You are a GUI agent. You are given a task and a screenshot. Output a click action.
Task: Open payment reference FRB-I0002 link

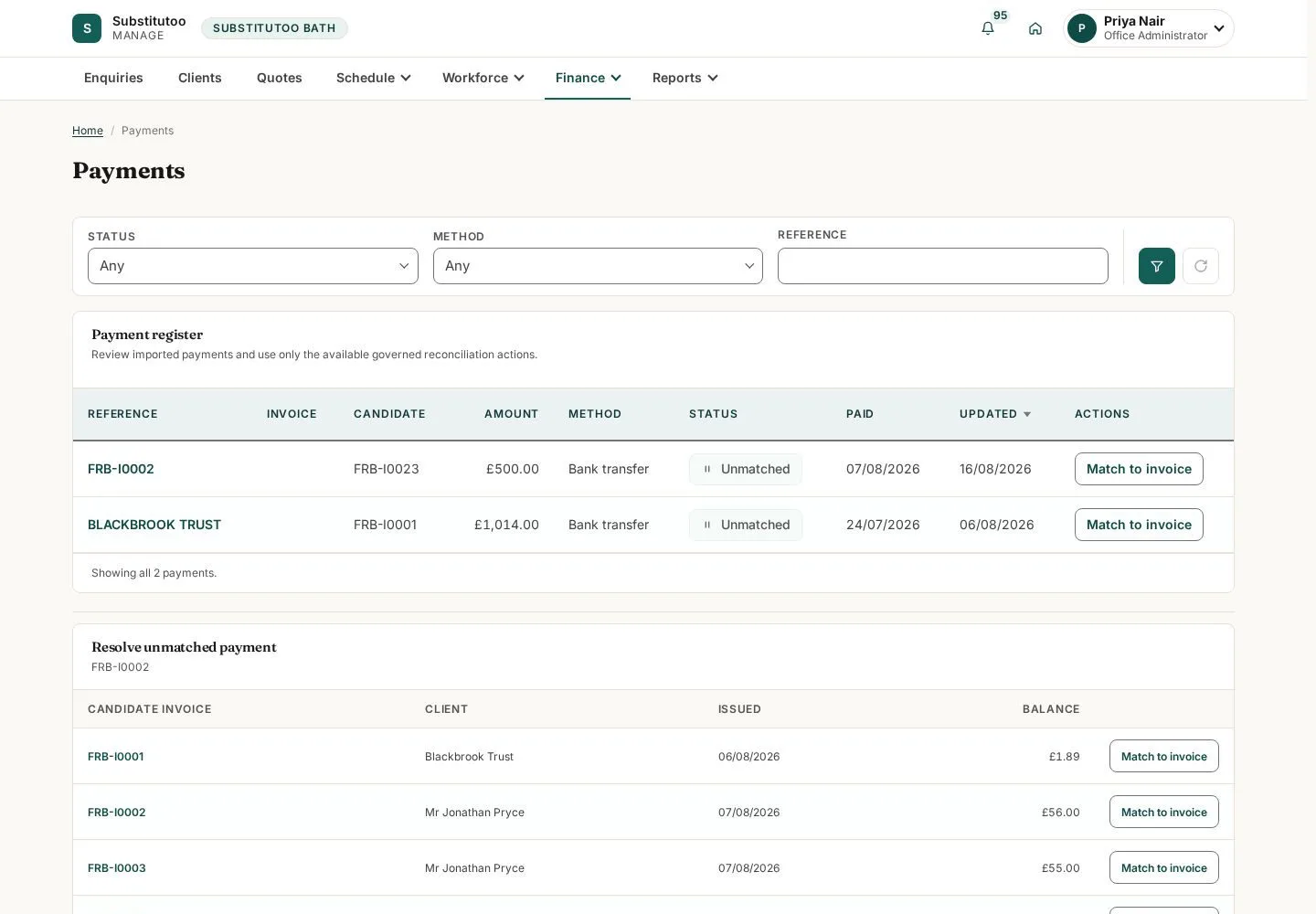tap(121, 469)
